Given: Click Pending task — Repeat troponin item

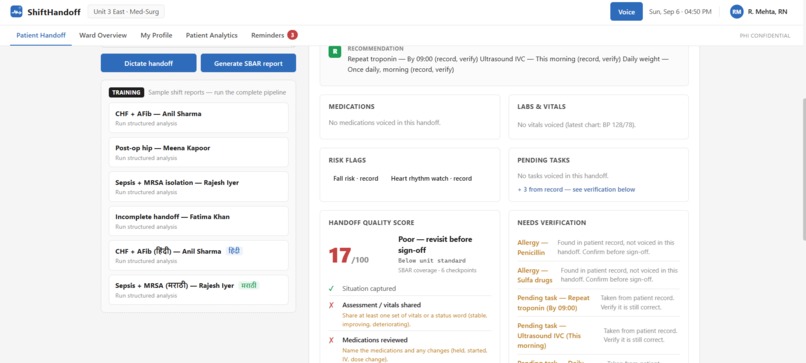Looking at the screenshot, I should point(598,303).
